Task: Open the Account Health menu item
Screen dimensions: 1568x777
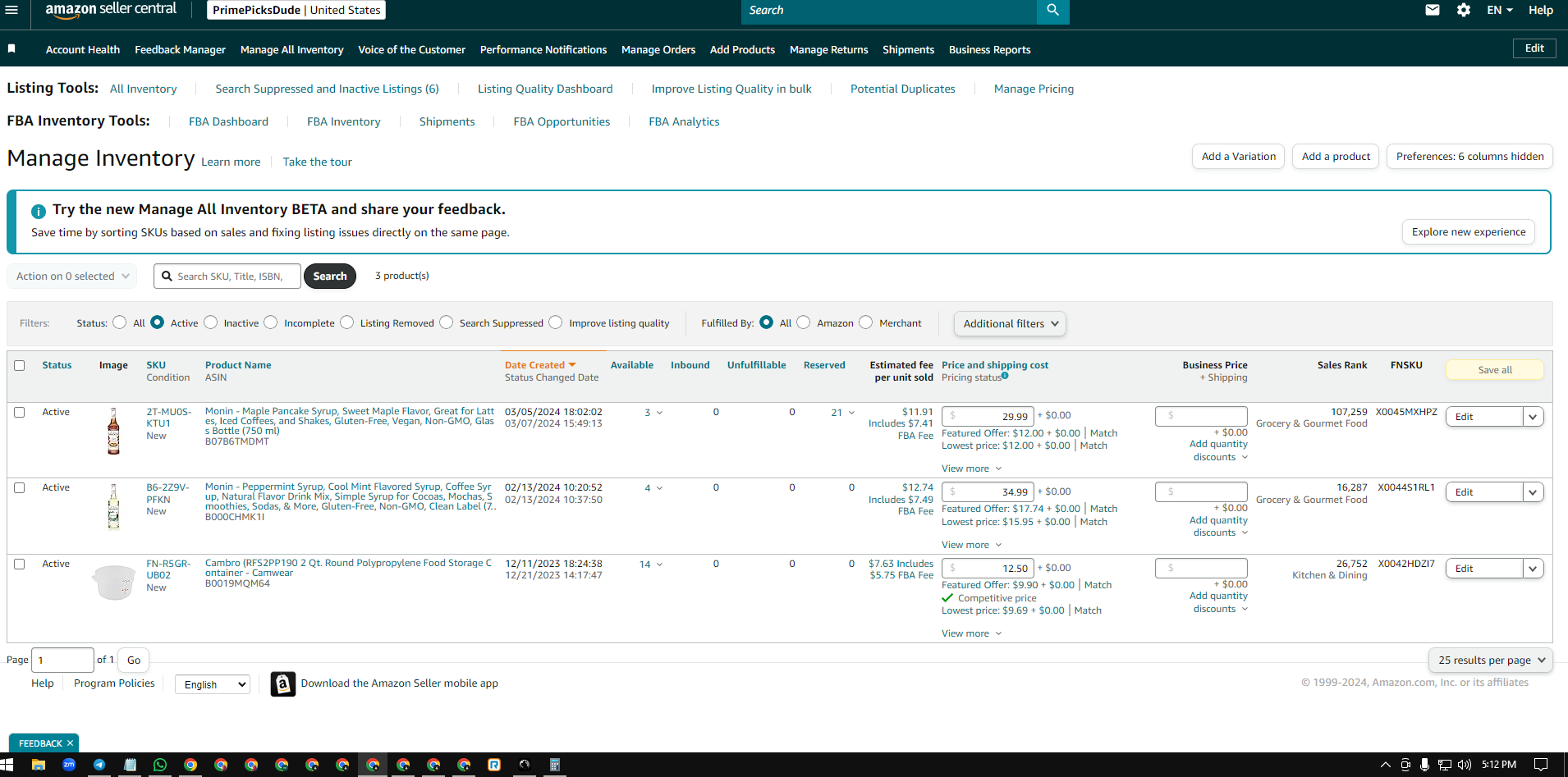Action: (x=83, y=50)
